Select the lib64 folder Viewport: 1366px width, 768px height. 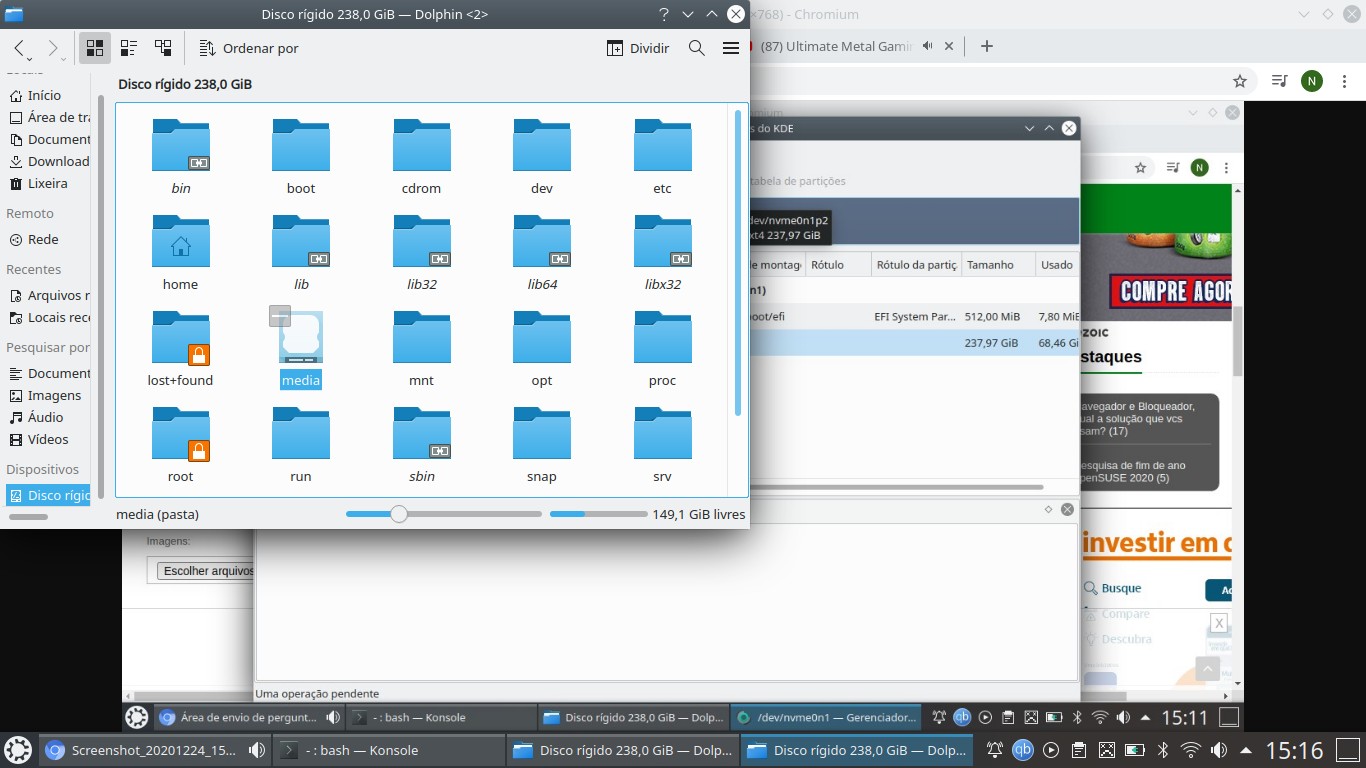click(542, 253)
